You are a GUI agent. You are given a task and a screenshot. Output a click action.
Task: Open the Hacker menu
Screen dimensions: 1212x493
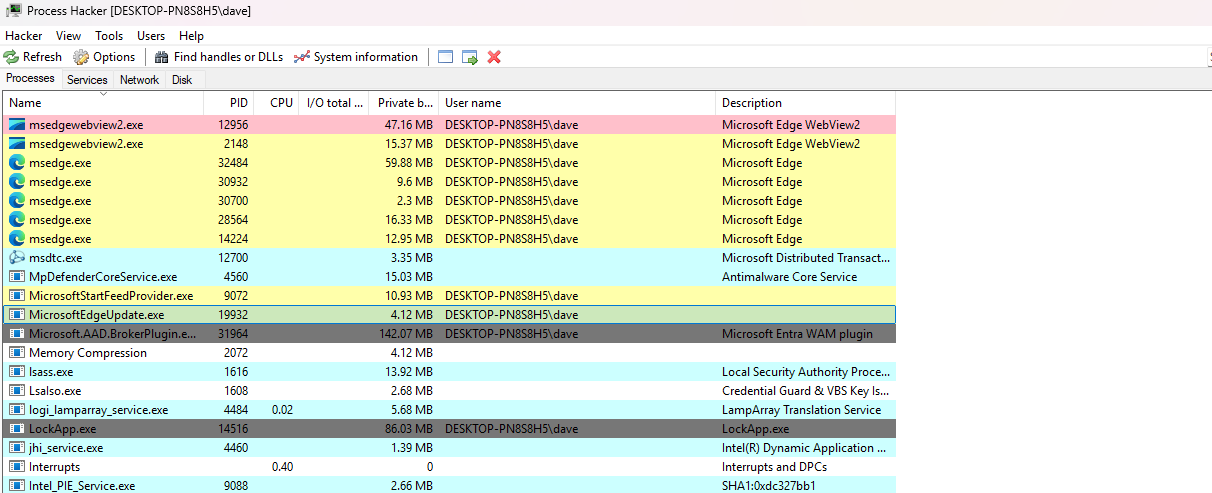tap(24, 36)
